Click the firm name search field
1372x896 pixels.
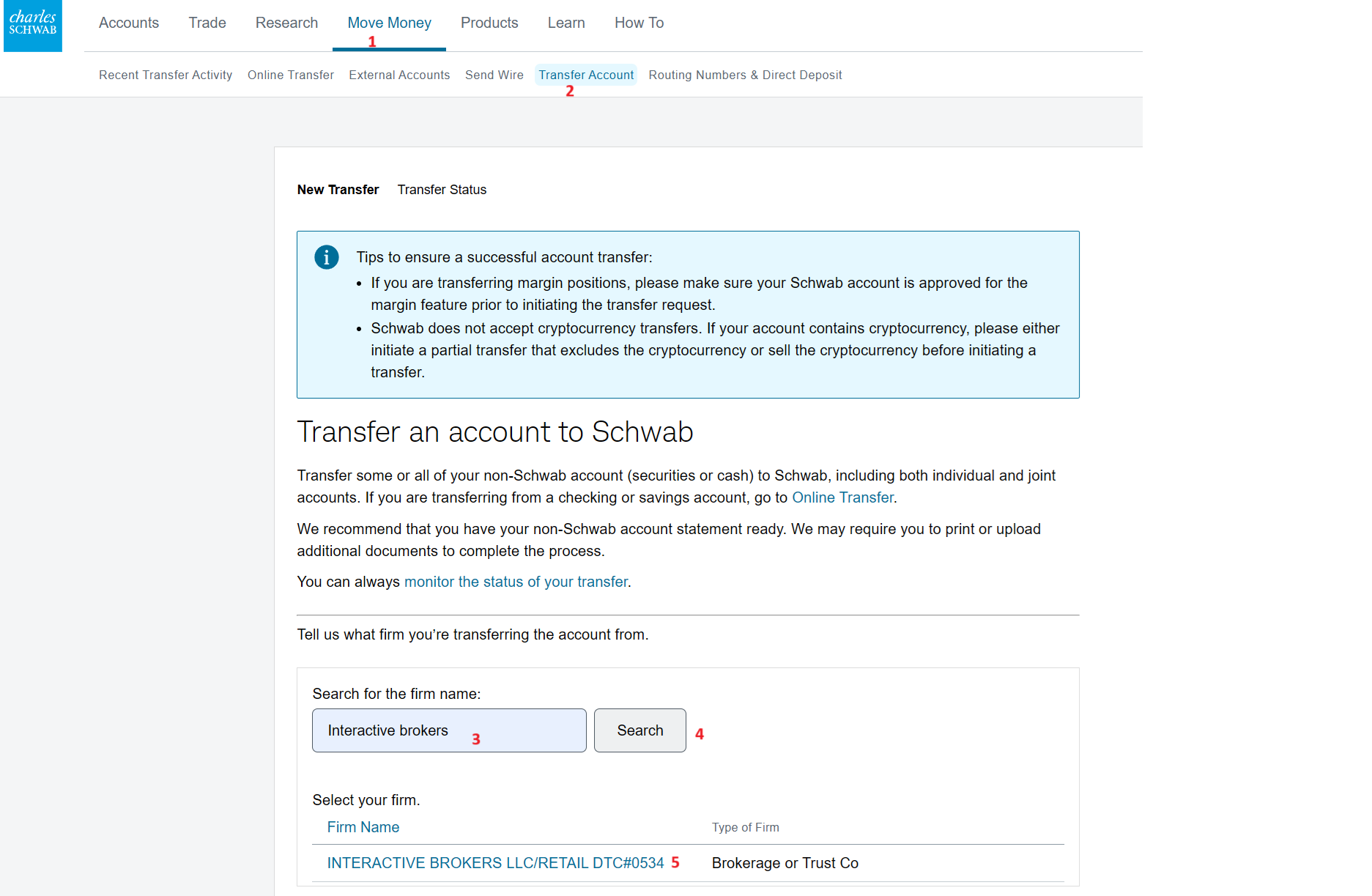(449, 730)
